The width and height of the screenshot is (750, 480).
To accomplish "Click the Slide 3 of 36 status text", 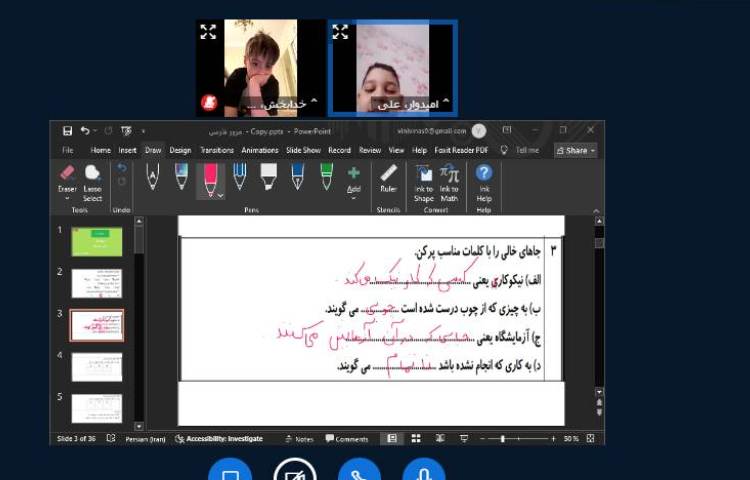I will [x=76, y=438].
